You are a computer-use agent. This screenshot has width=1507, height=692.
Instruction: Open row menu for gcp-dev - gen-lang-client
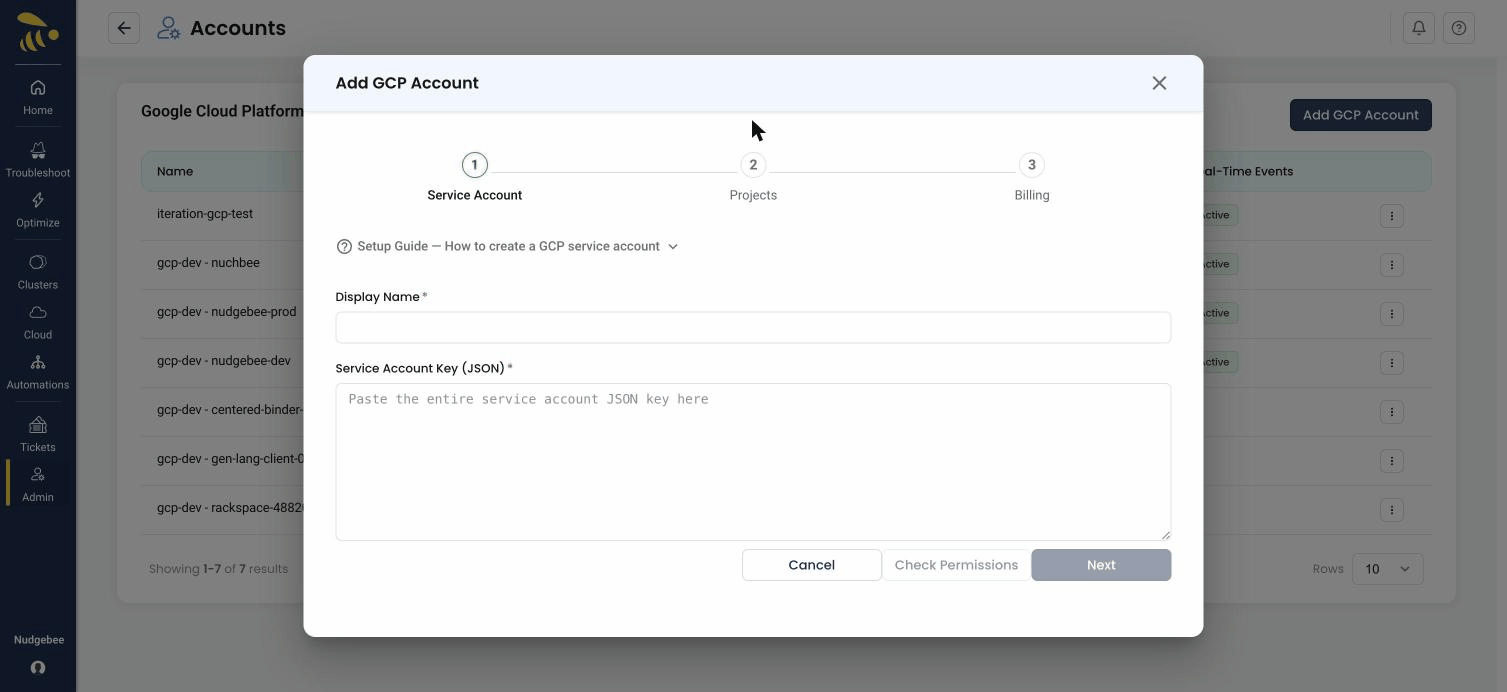pos(1391,460)
